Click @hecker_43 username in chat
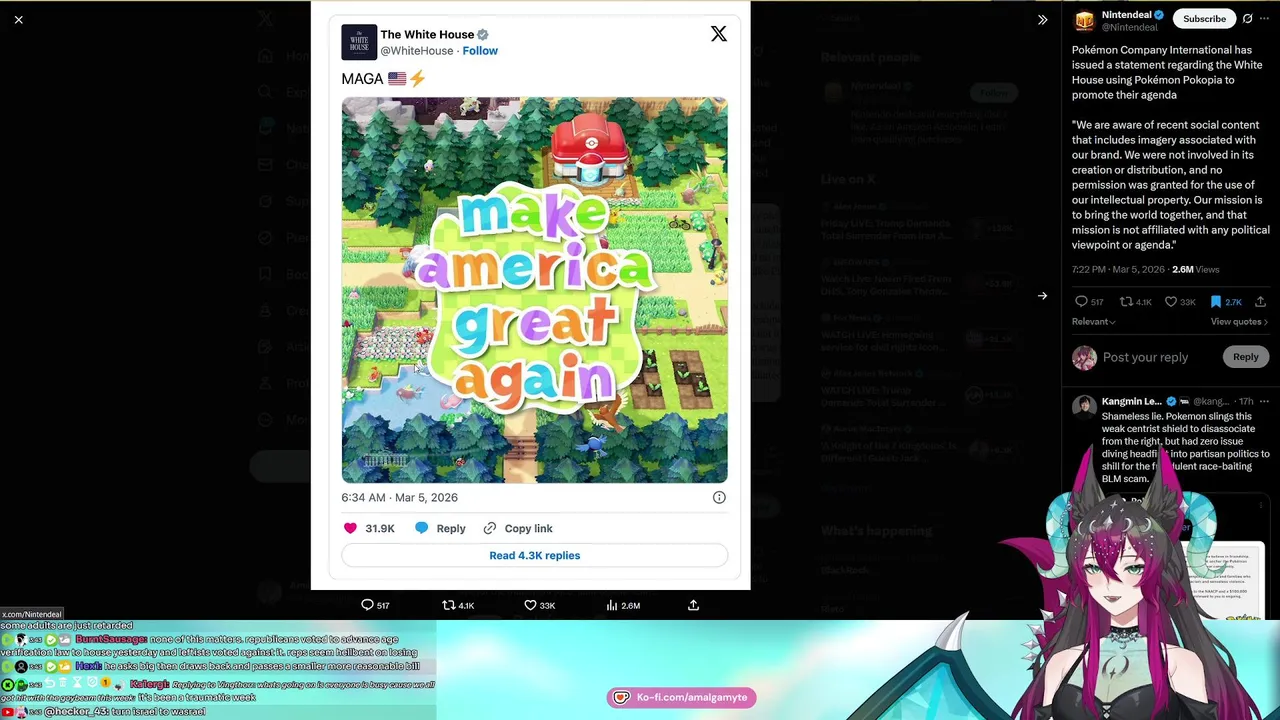 76,711
